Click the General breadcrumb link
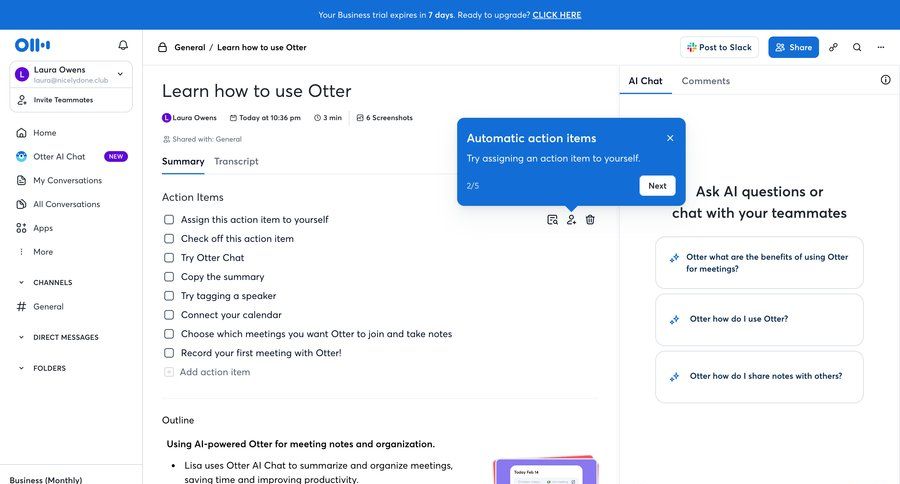Viewport: 900px width, 484px height. pos(190,48)
